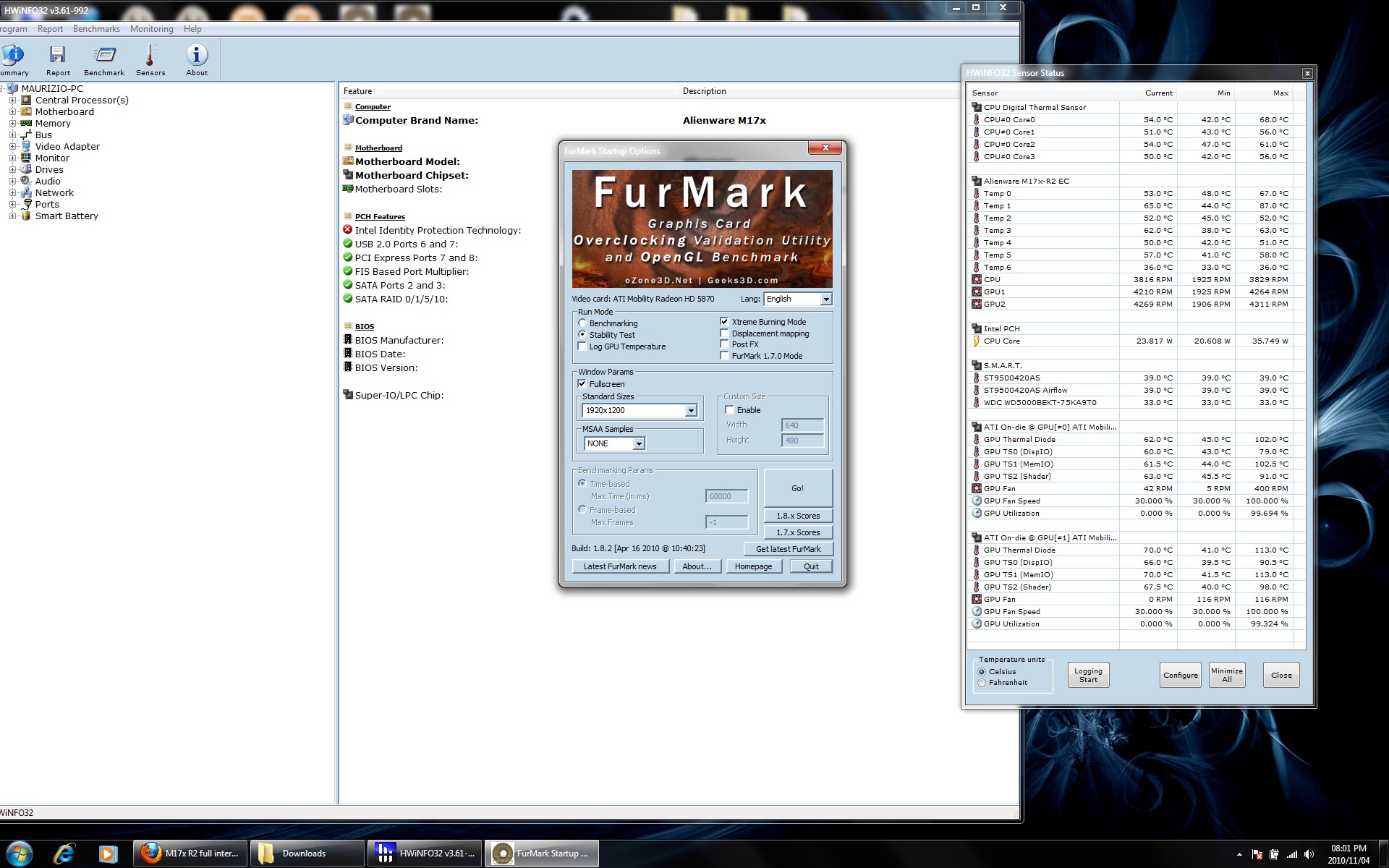Select Fahrenheit temperature units
This screenshot has height=868, width=1389.
click(982, 683)
